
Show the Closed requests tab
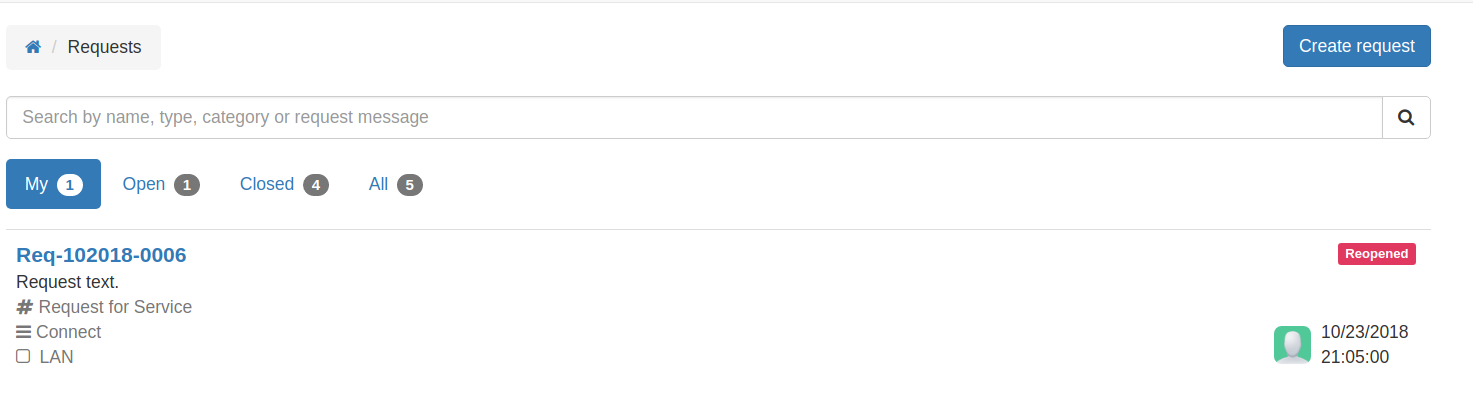click(x=284, y=184)
